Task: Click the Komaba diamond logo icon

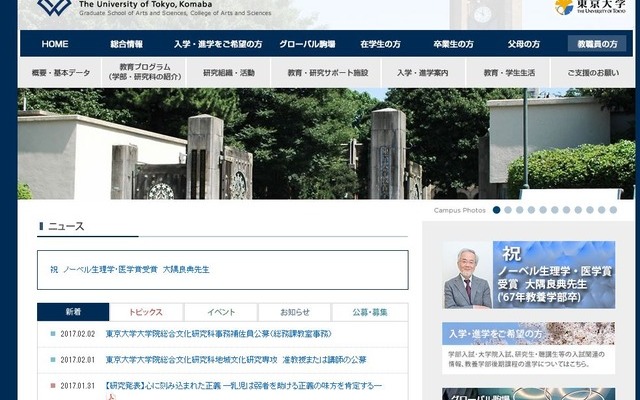Action: pyautogui.click(x=54, y=6)
